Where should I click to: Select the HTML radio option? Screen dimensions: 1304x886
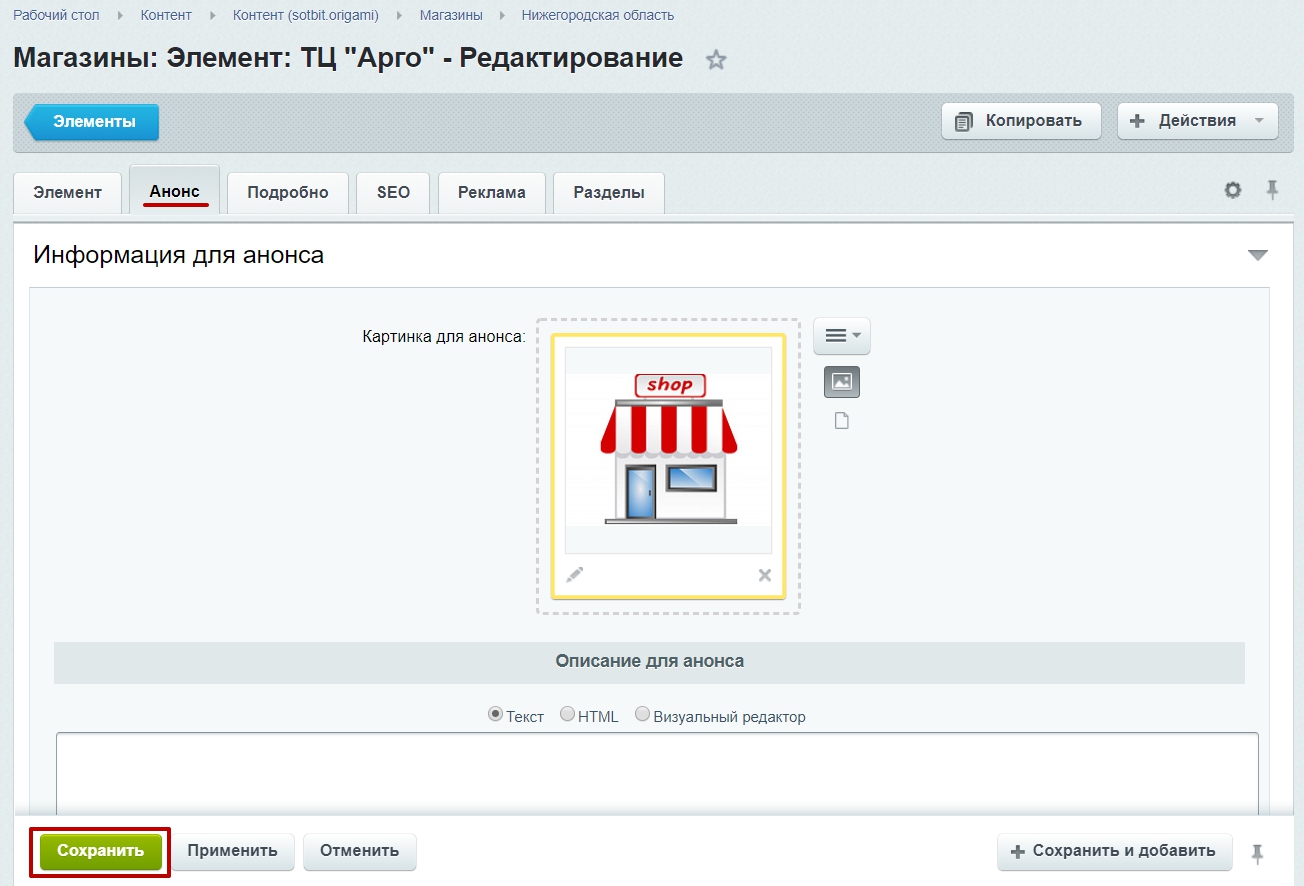click(567, 715)
